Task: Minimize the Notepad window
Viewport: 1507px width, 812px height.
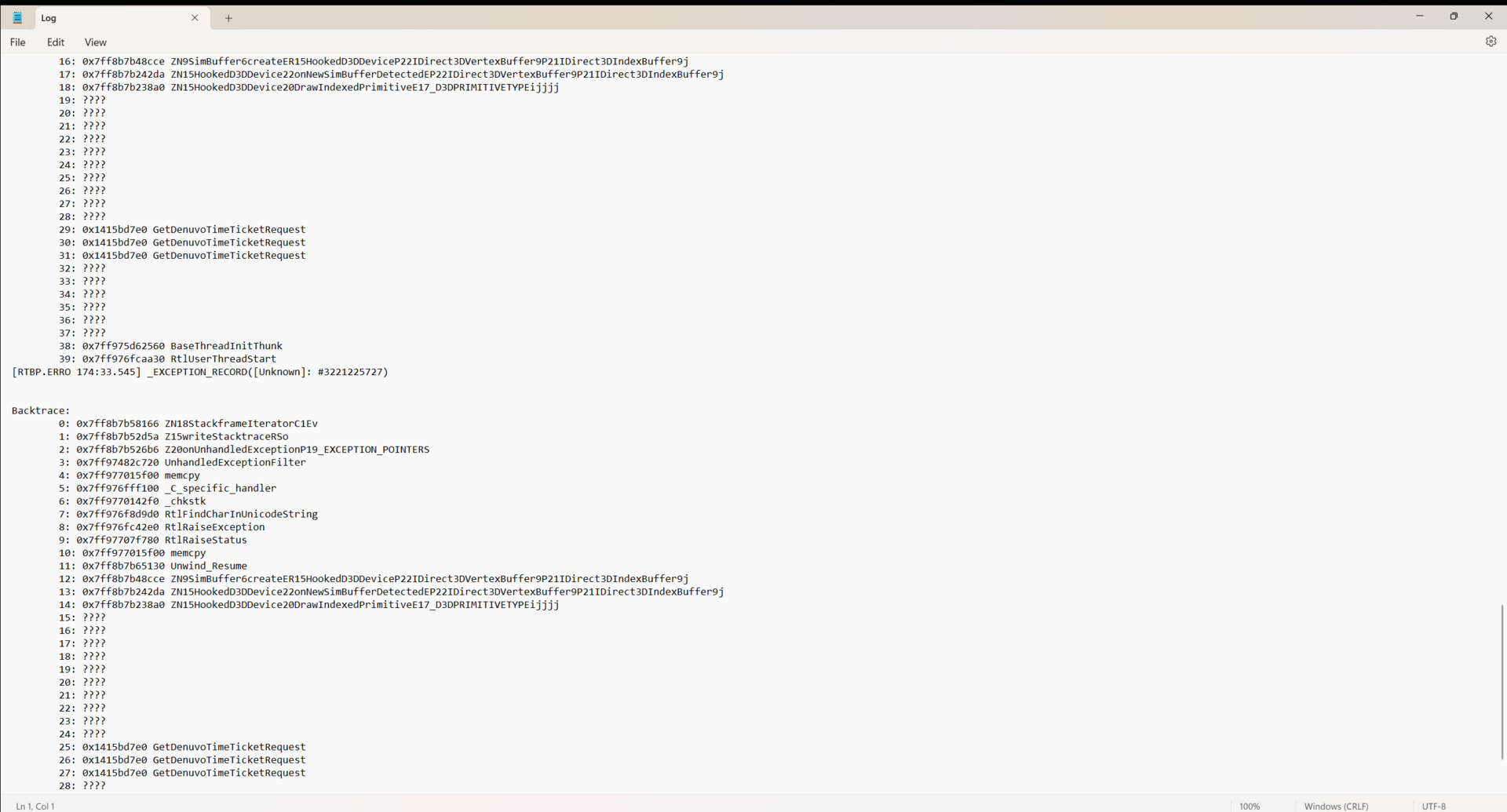Action: coord(1419,16)
